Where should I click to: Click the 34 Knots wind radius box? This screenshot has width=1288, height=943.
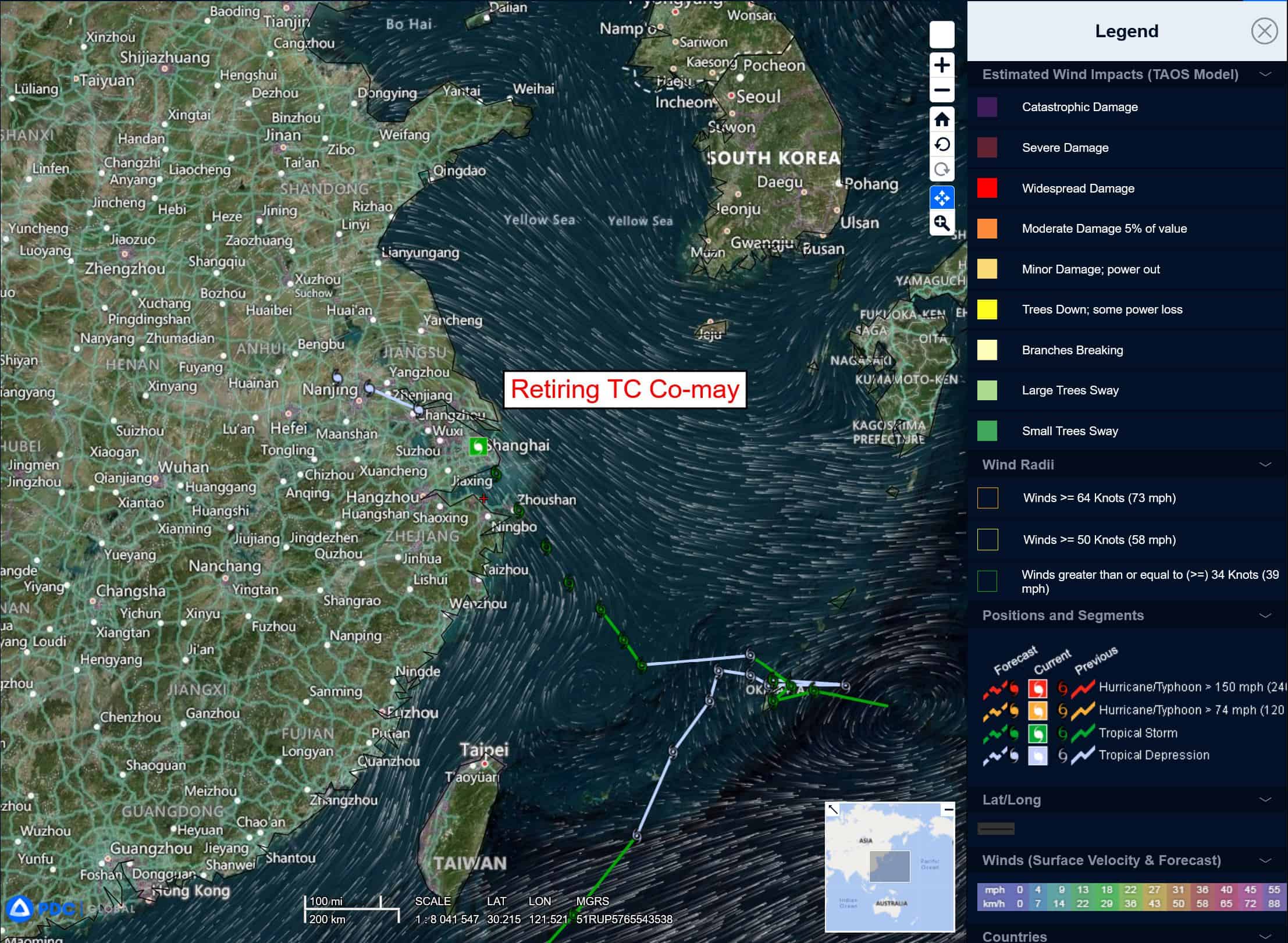[988, 581]
